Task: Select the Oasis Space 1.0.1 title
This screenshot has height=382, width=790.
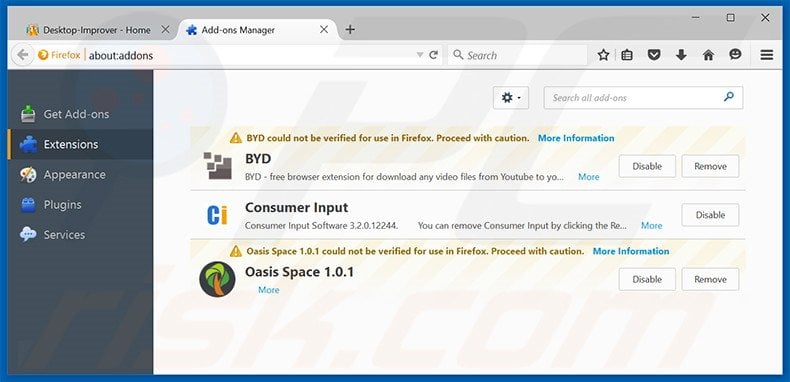Action: point(299,272)
